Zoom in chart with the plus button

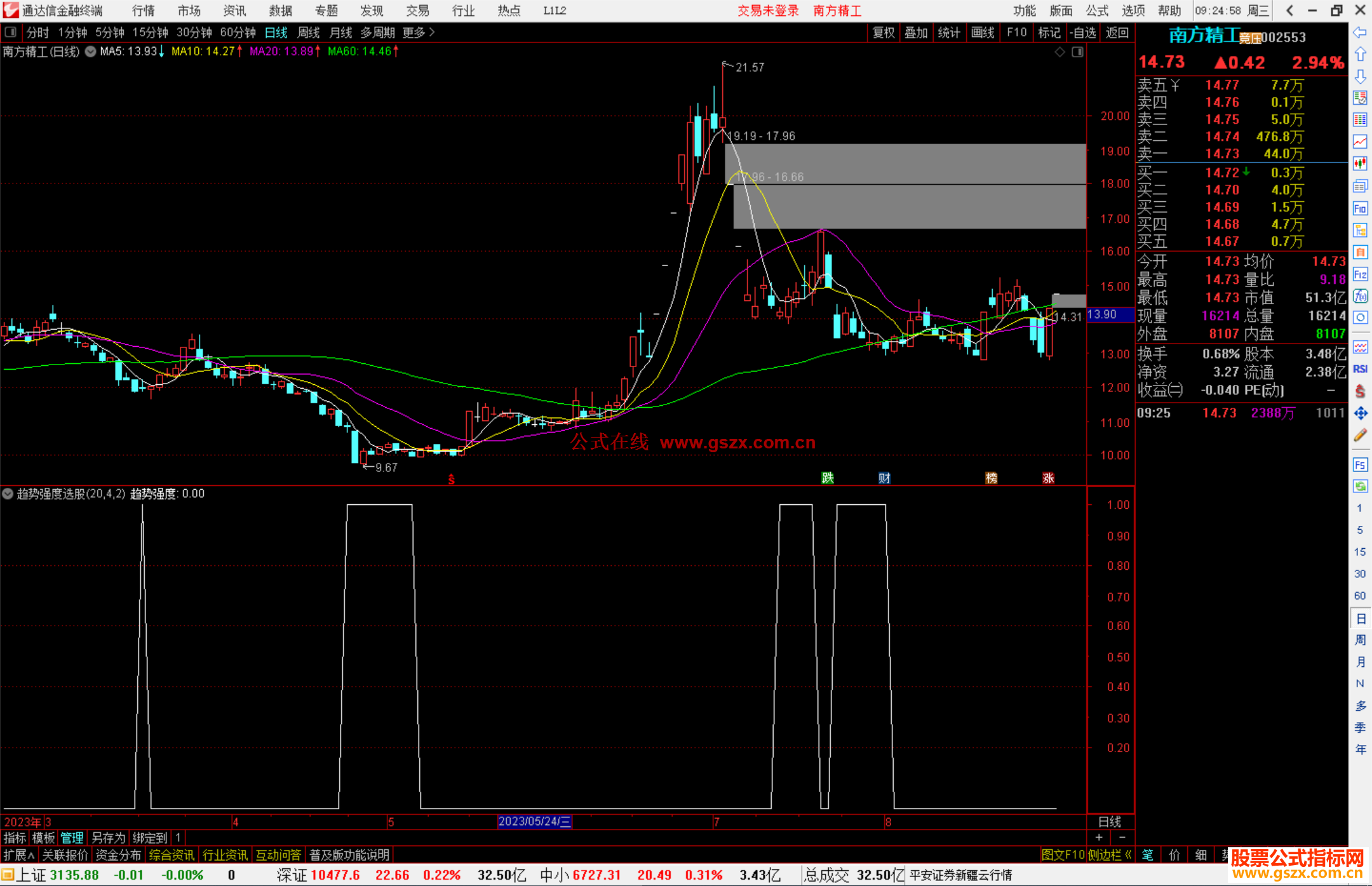[1099, 837]
